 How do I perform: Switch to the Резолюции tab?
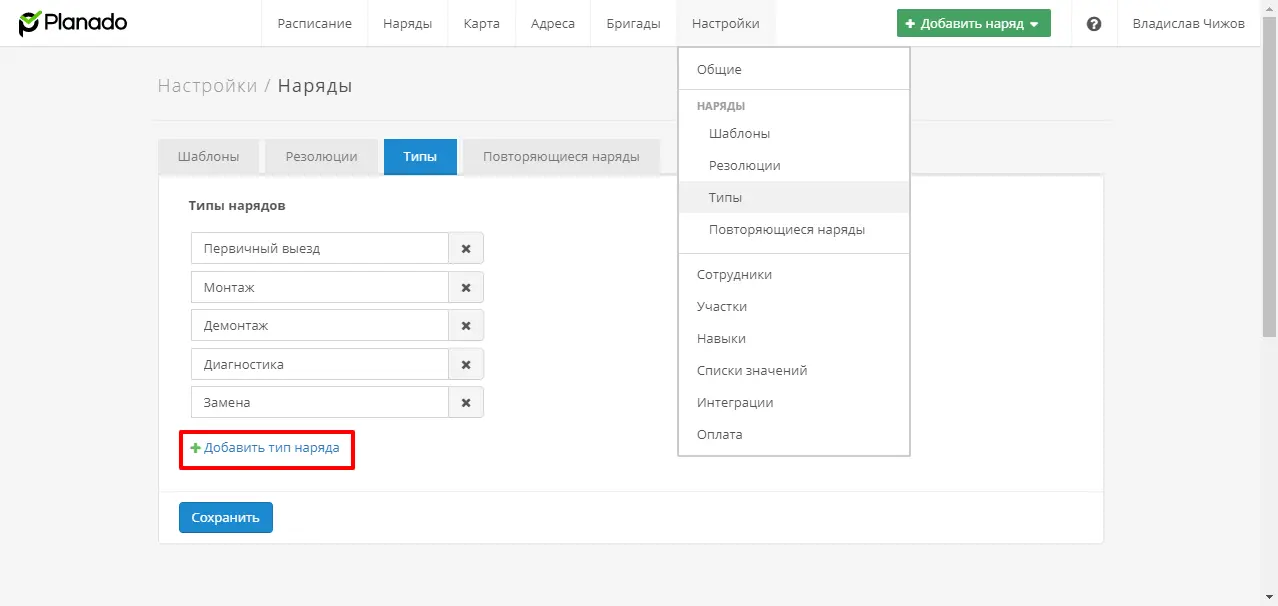click(x=321, y=157)
